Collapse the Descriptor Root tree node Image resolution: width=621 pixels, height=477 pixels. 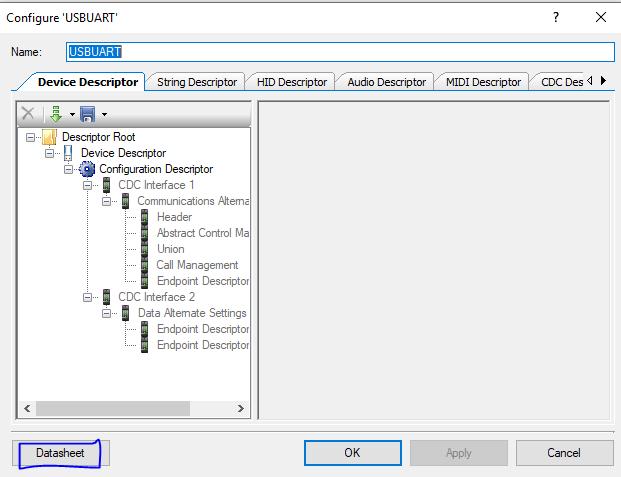[31, 137]
